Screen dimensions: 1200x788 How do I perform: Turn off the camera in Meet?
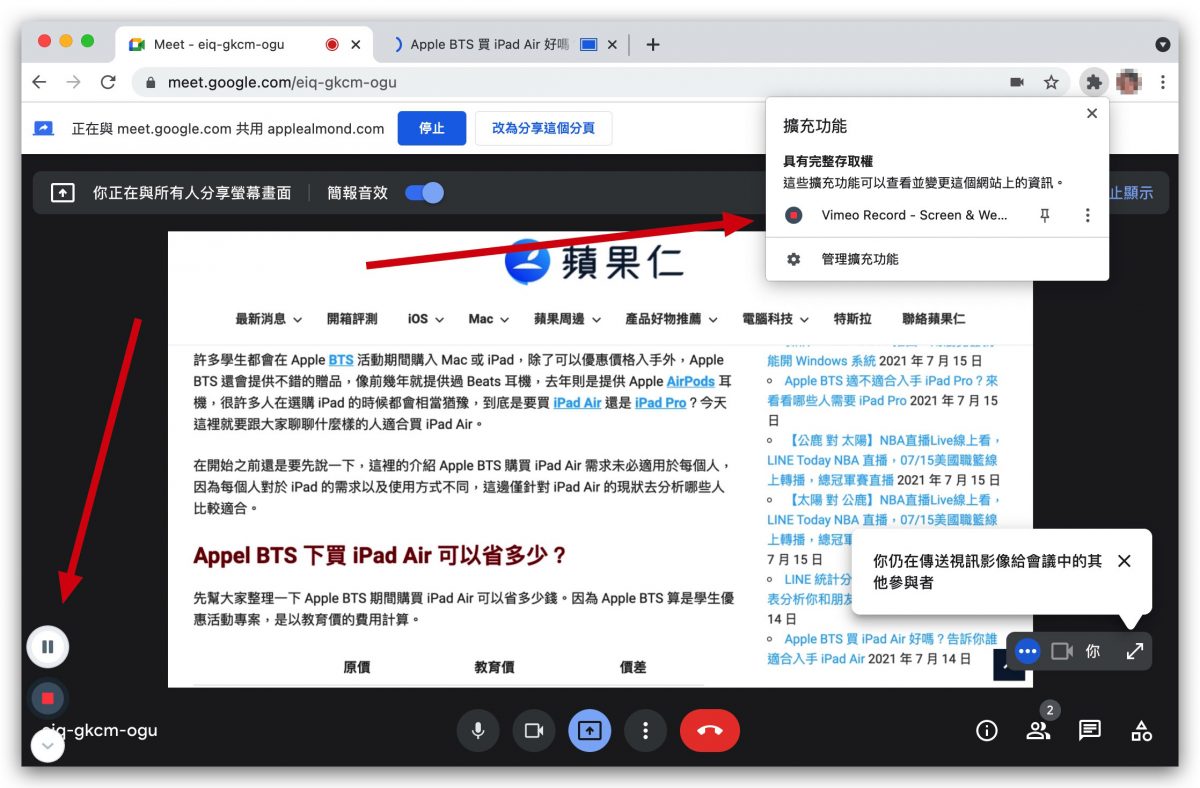tap(534, 731)
